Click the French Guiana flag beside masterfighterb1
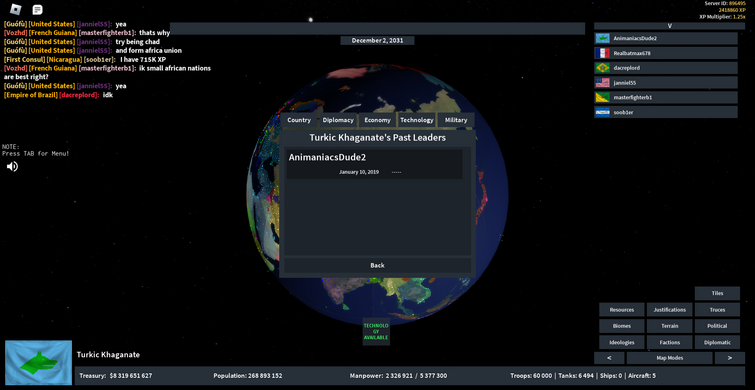755x390 pixels. [x=602, y=97]
